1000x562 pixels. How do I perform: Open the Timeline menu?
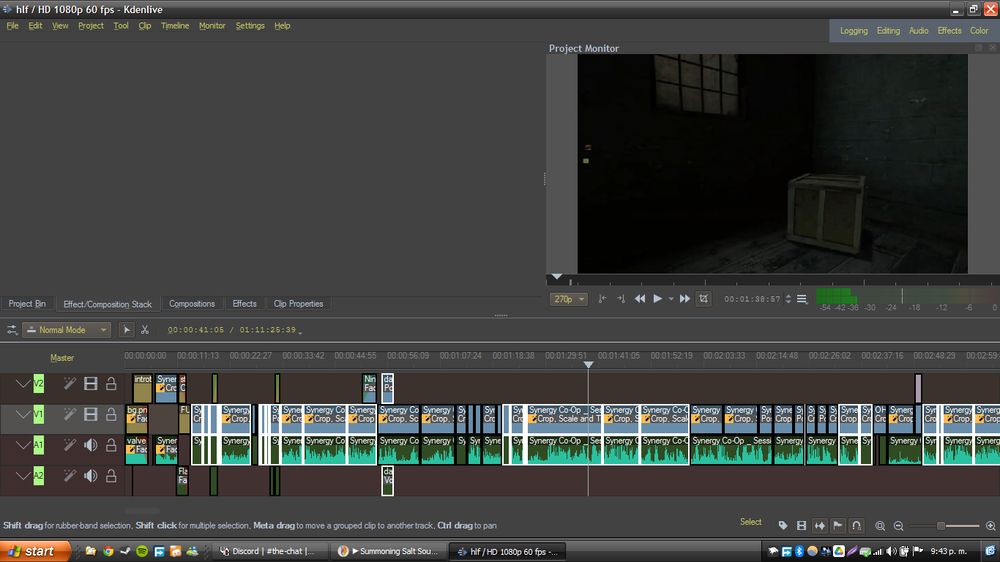pyautogui.click(x=175, y=26)
